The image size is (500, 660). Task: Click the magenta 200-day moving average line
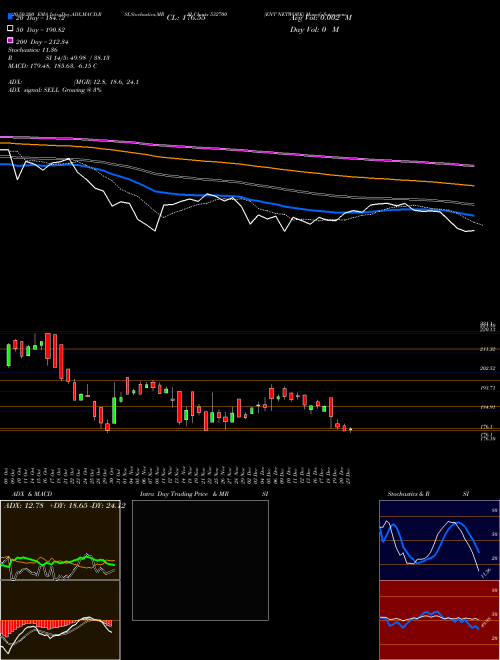(x=236, y=150)
